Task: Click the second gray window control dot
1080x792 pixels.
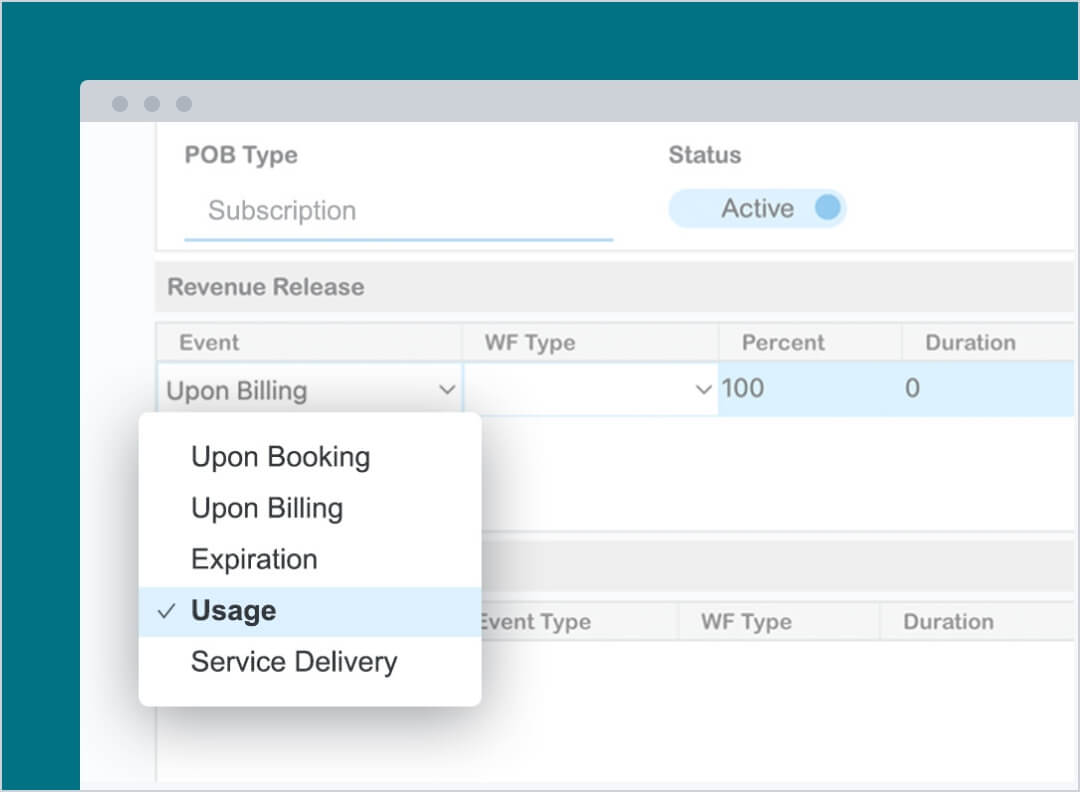Action: pos(152,104)
